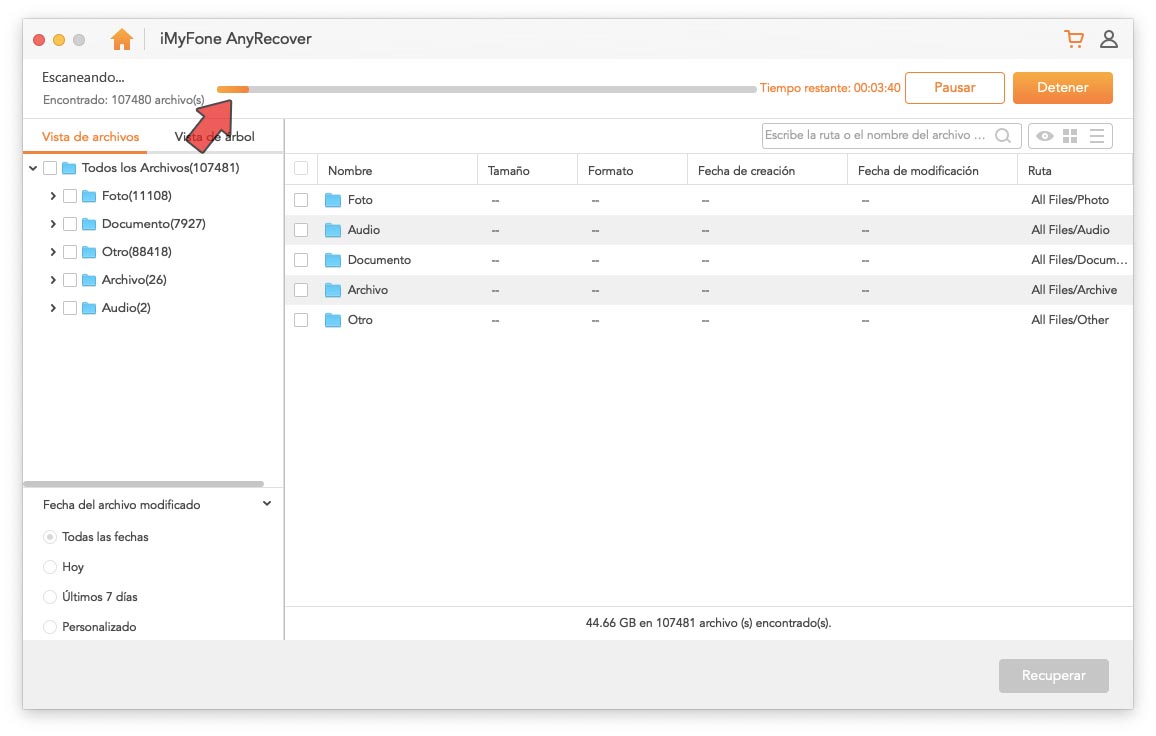
Task: Click the Archivo folder icon in list
Action: tap(333, 290)
